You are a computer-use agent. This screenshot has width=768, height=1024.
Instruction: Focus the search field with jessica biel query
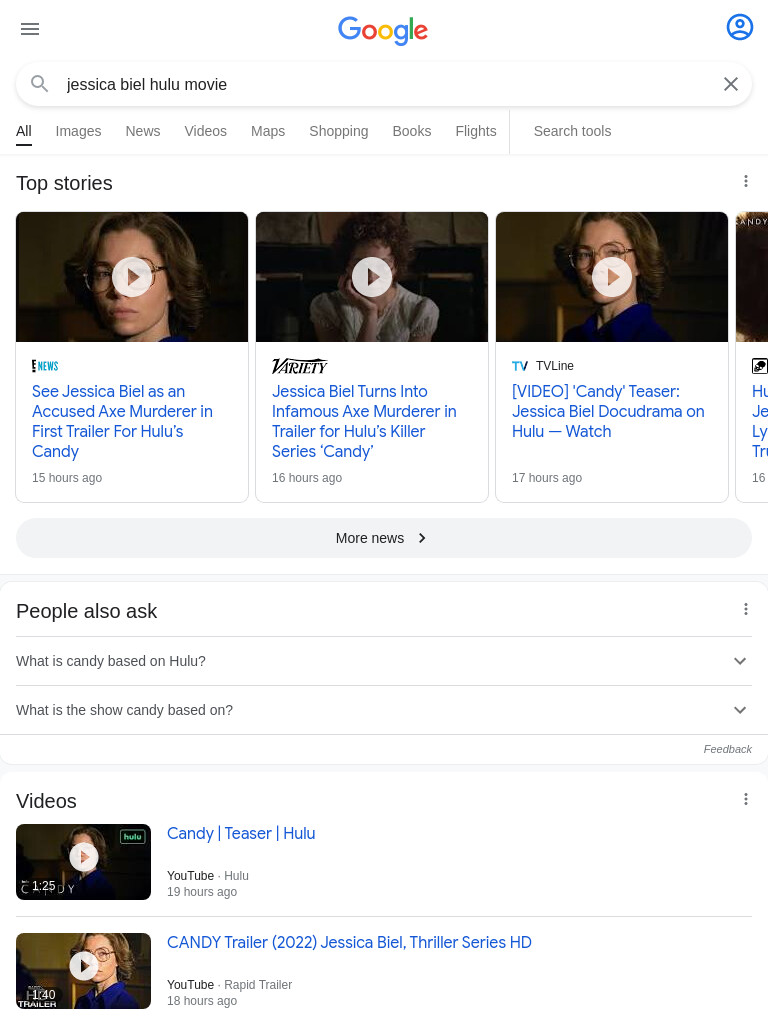pyautogui.click(x=384, y=84)
